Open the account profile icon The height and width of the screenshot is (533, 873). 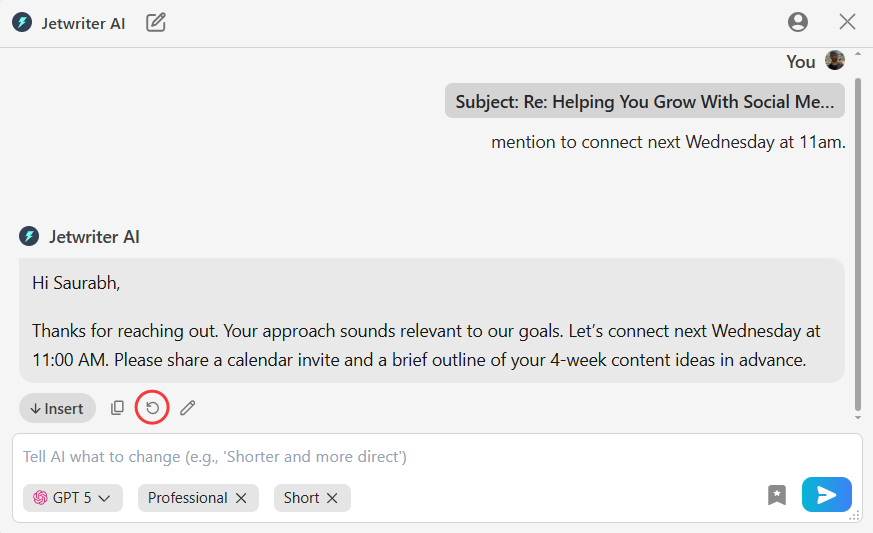click(x=797, y=22)
